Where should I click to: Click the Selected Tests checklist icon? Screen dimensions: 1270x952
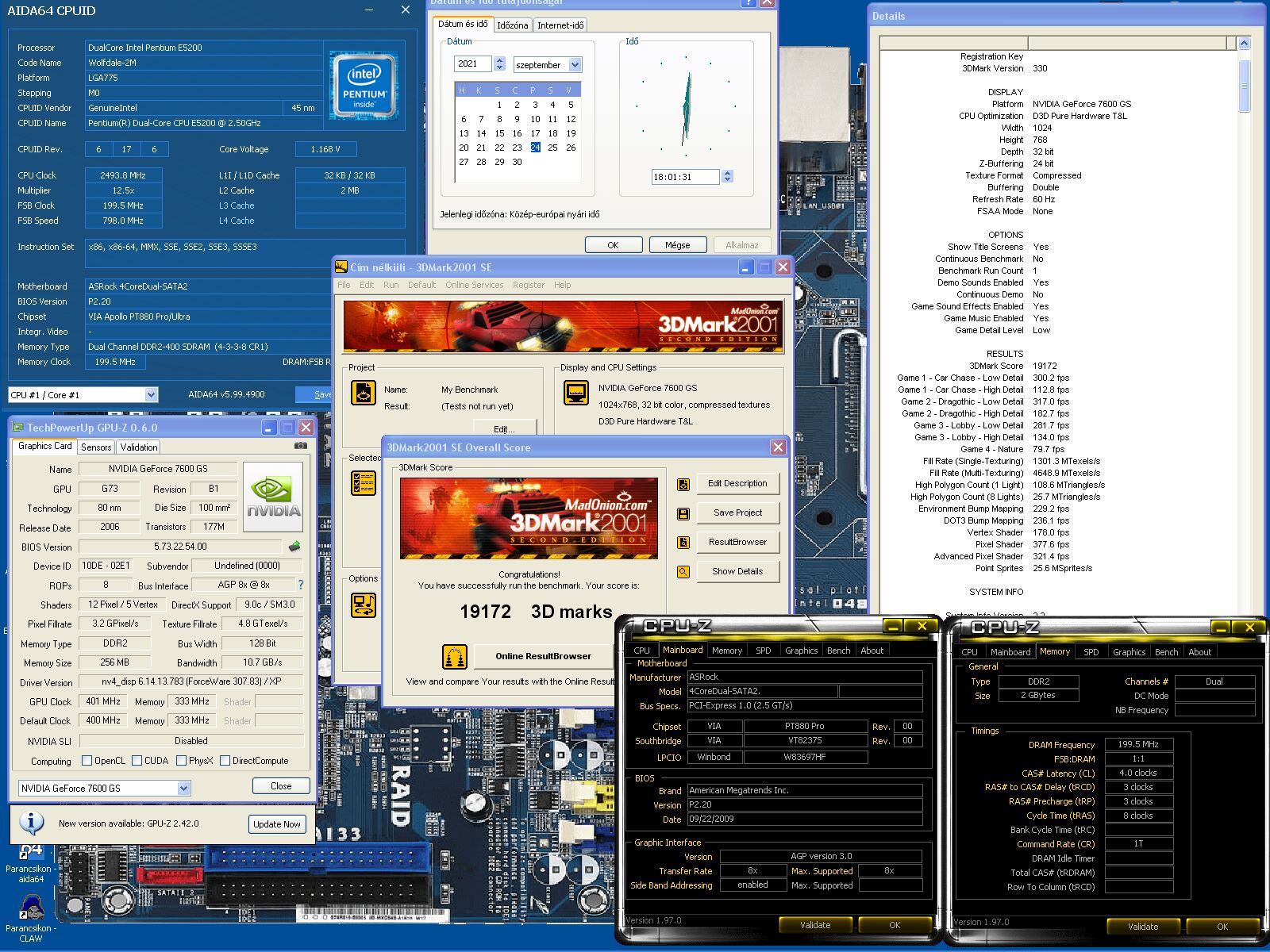click(364, 482)
